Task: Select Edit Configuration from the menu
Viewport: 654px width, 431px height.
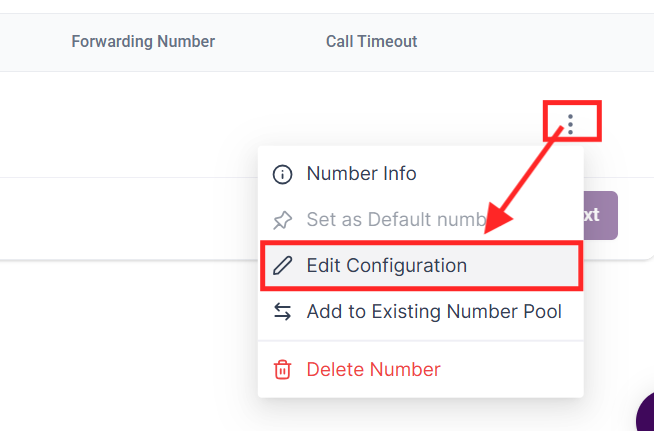Action: (x=386, y=266)
